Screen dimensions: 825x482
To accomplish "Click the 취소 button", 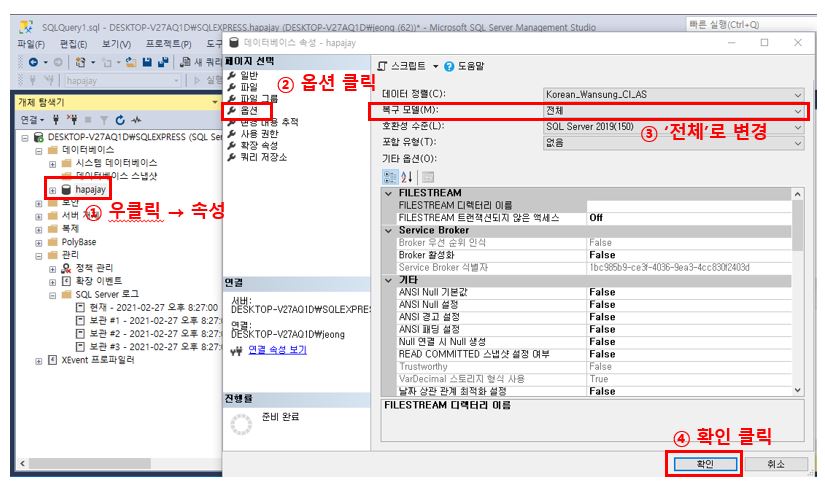I will coord(776,464).
